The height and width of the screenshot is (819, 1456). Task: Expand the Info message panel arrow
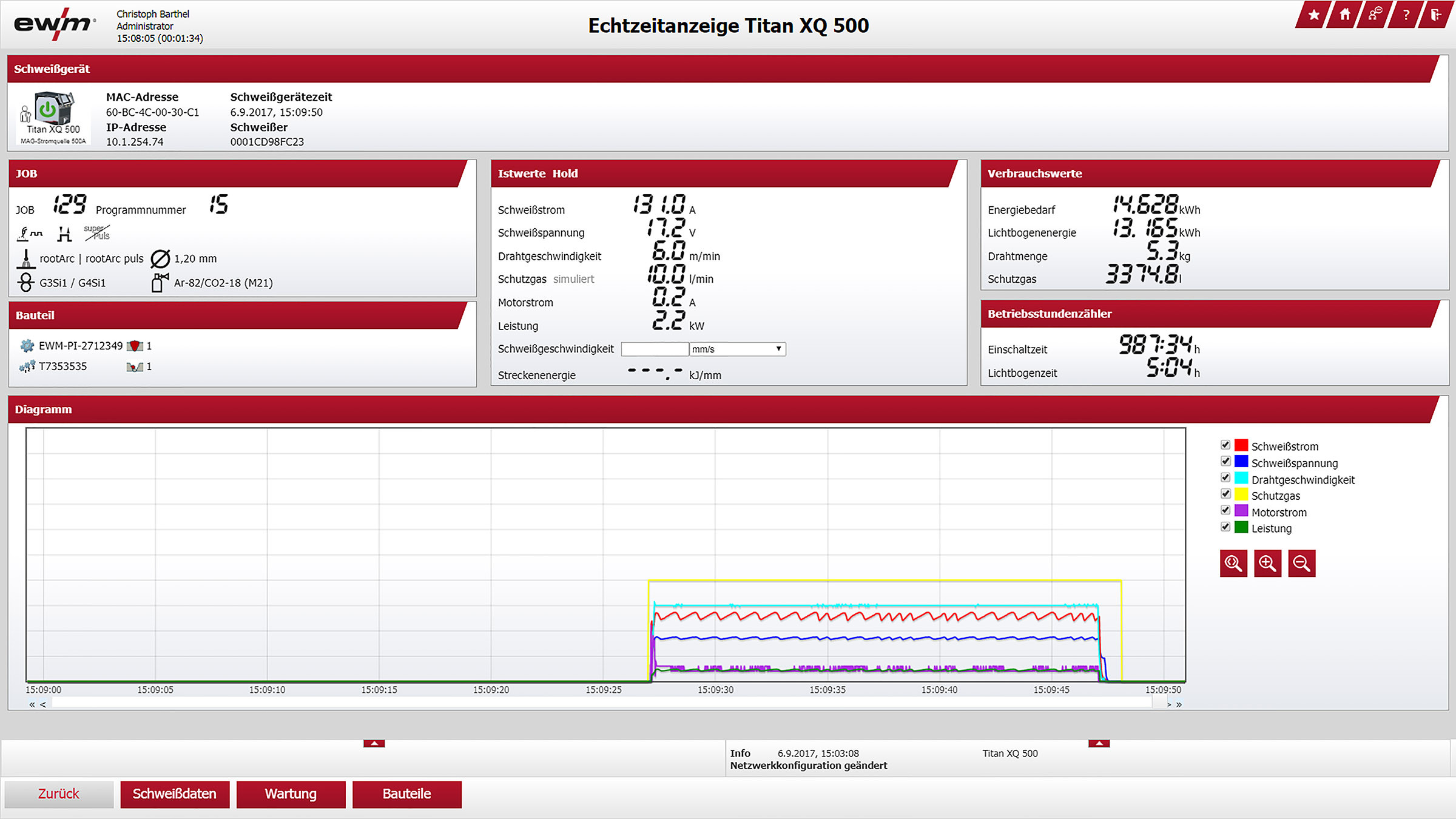tap(1099, 743)
